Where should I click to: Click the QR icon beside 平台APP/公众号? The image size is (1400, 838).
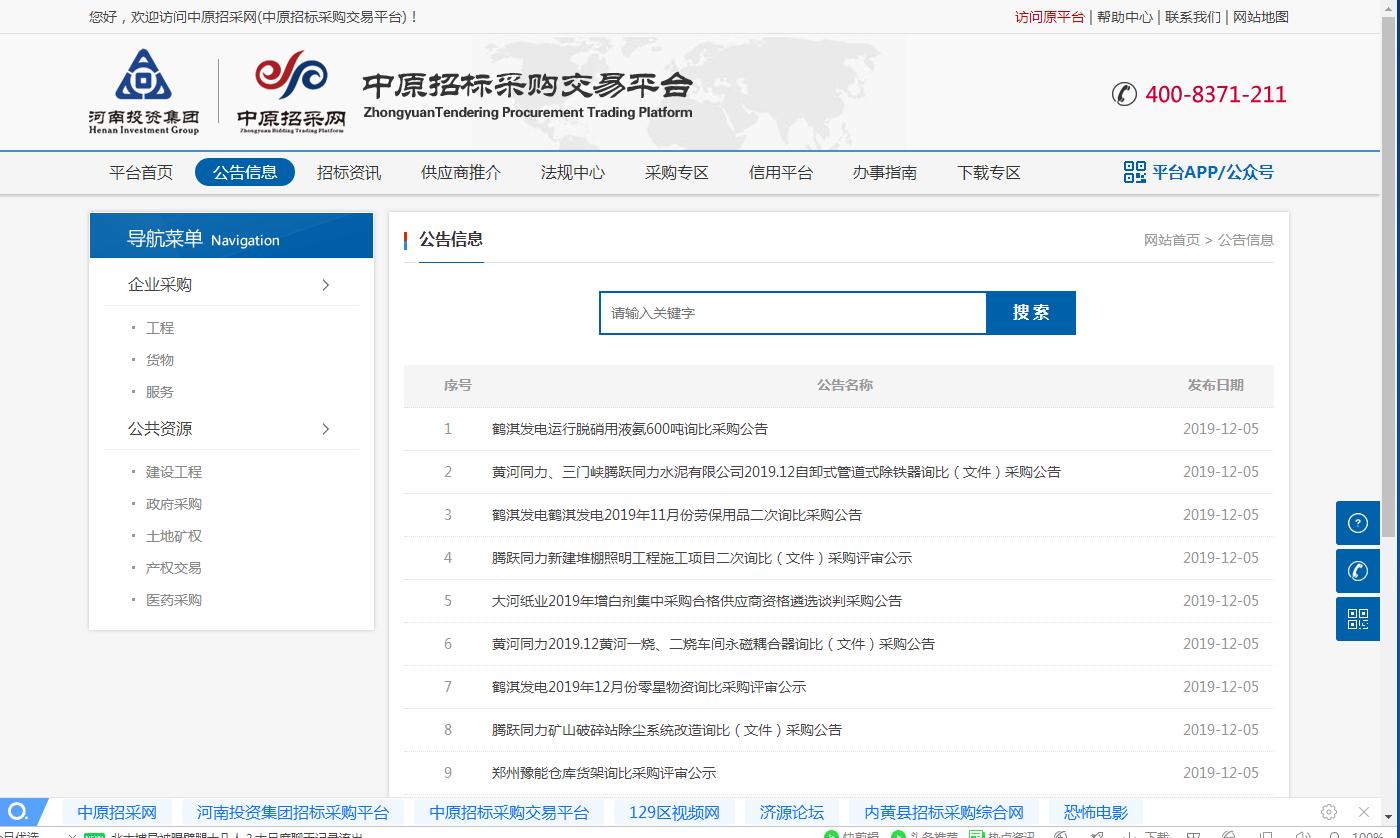(x=1134, y=172)
